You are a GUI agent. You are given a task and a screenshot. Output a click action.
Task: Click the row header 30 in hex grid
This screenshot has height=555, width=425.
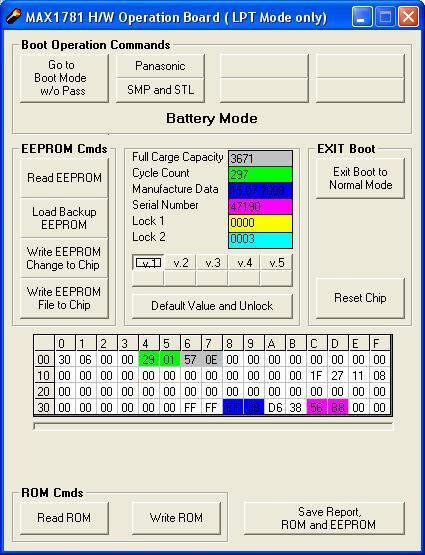pos(44,407)
